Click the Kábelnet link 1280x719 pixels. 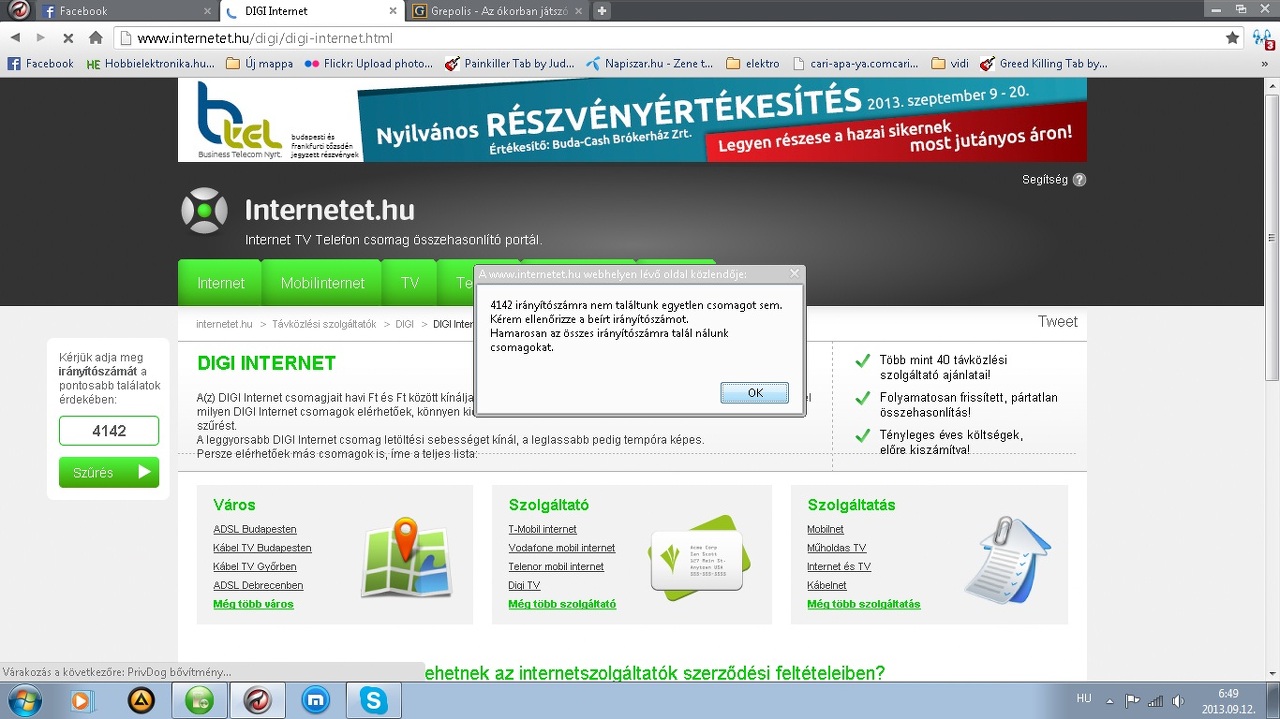click(827, 585)
